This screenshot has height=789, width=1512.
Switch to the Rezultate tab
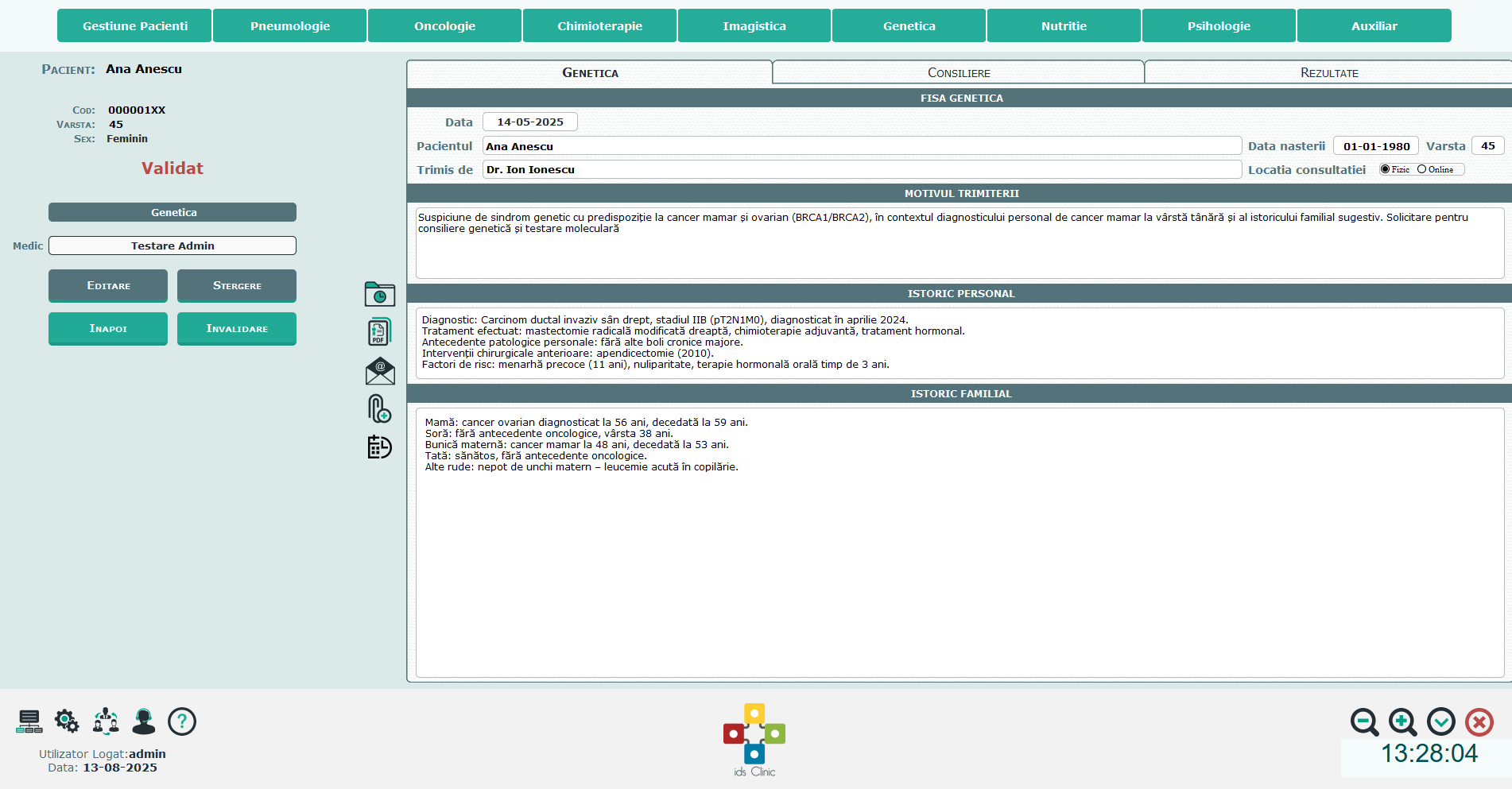tap(1329, 72)
